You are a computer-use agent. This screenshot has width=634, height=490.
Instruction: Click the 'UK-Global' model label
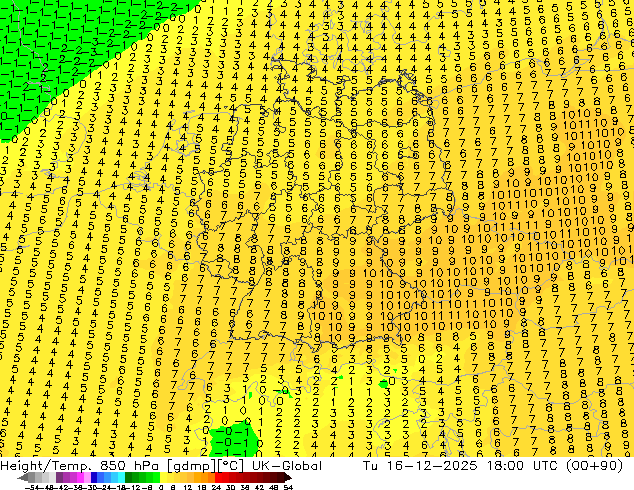(287, 466)
